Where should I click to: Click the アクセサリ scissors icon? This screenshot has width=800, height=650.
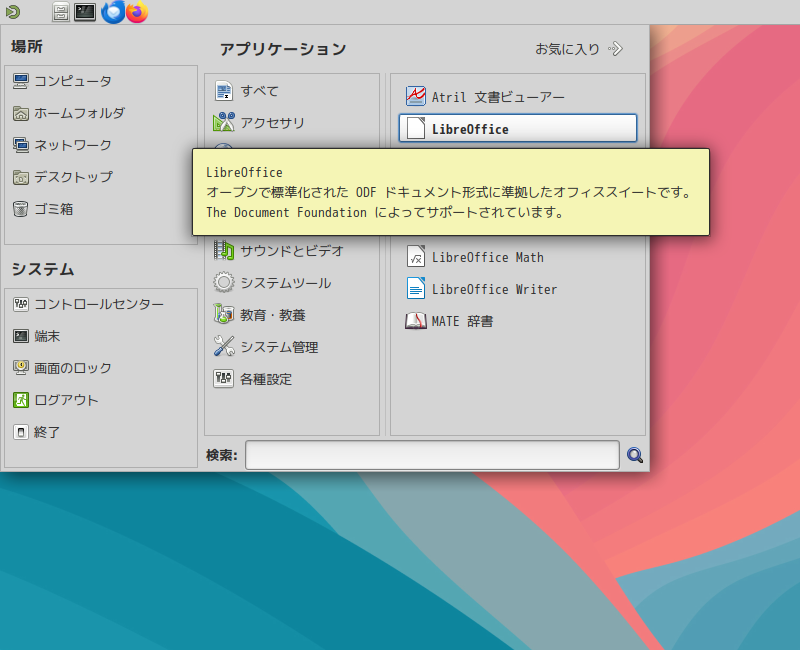coord(223,123)
